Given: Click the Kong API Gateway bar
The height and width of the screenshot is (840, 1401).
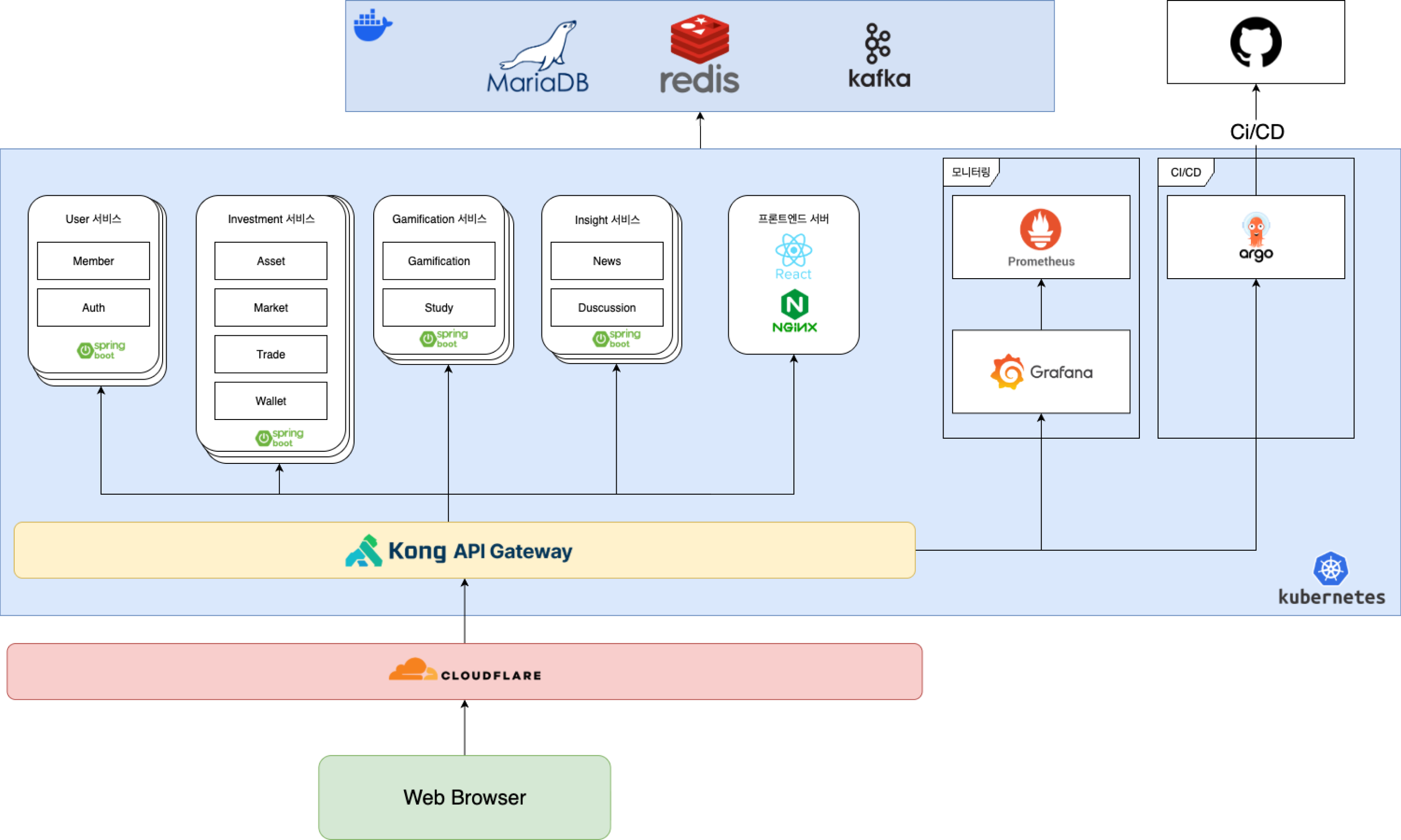Looking at the screenshot, I should point(464,550).
